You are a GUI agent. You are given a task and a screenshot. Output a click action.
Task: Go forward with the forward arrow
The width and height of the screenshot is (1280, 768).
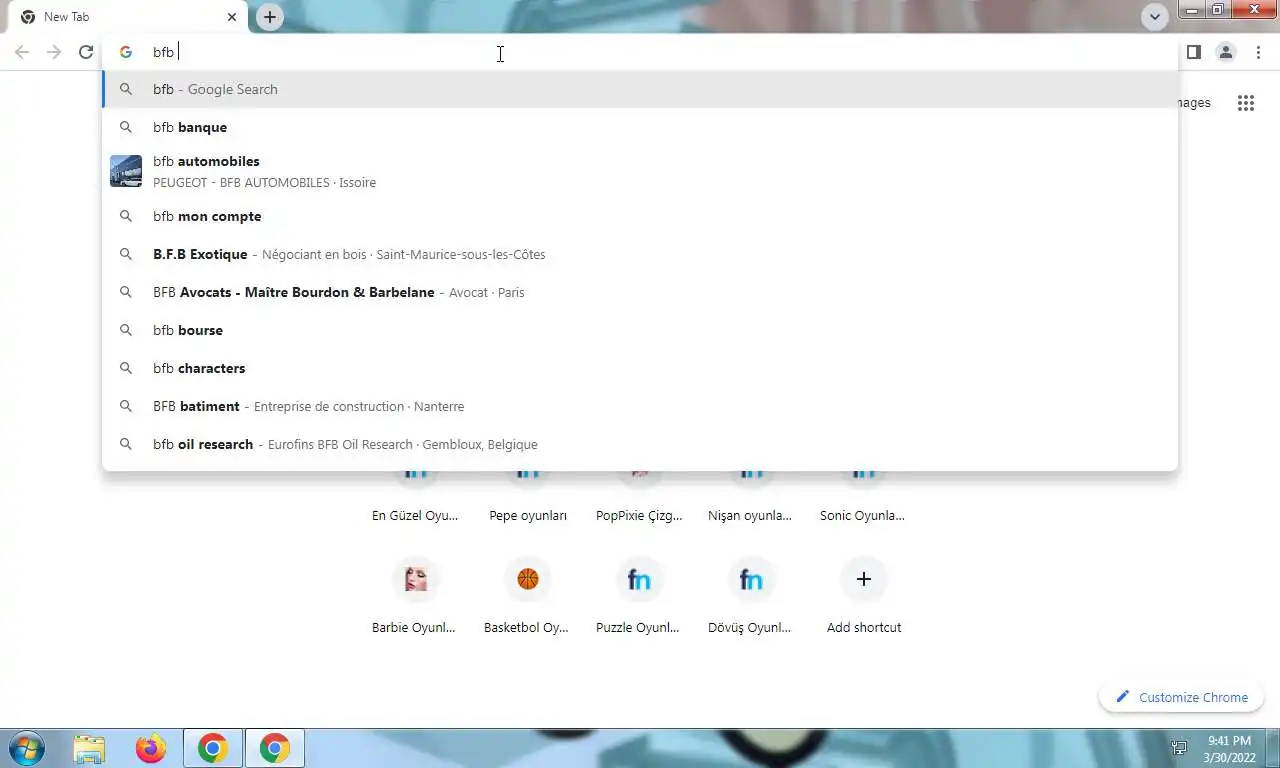(54, 52)
